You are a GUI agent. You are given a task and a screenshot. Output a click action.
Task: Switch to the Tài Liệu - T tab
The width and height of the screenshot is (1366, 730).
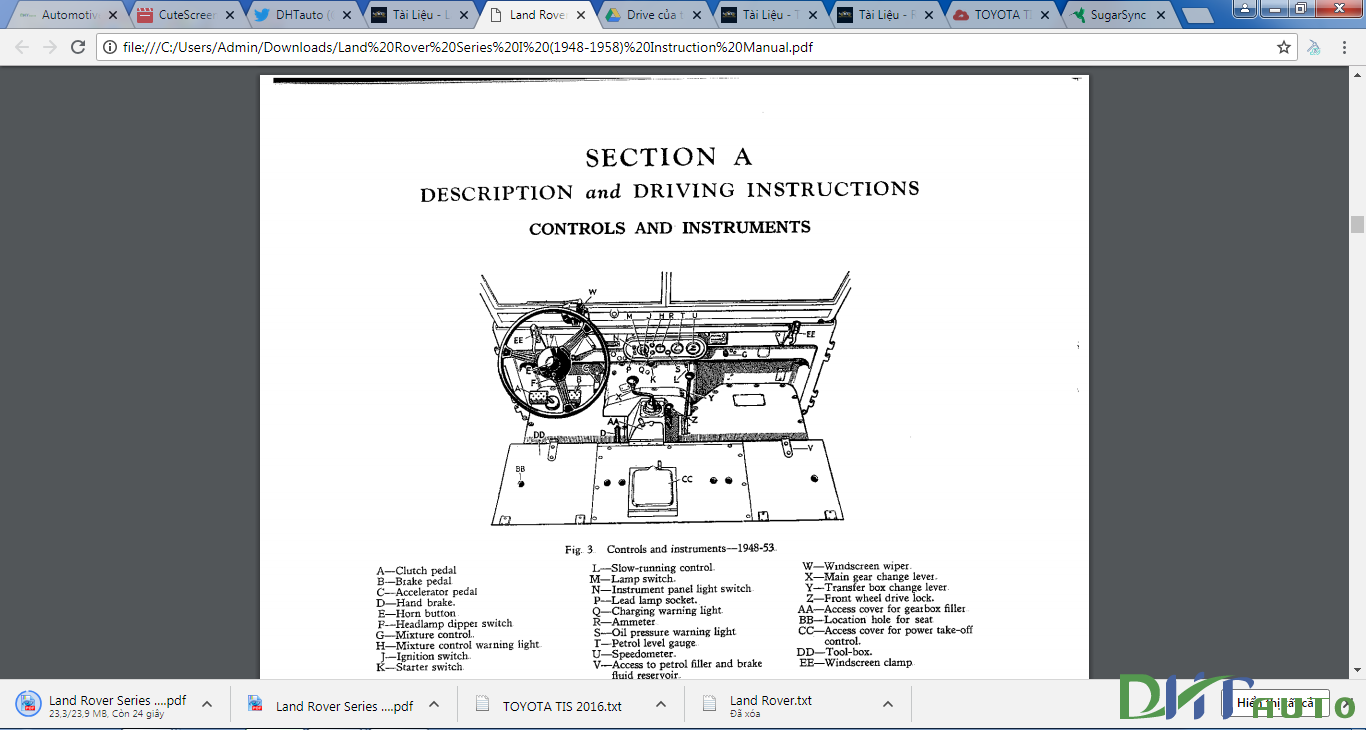coord(767,15)
